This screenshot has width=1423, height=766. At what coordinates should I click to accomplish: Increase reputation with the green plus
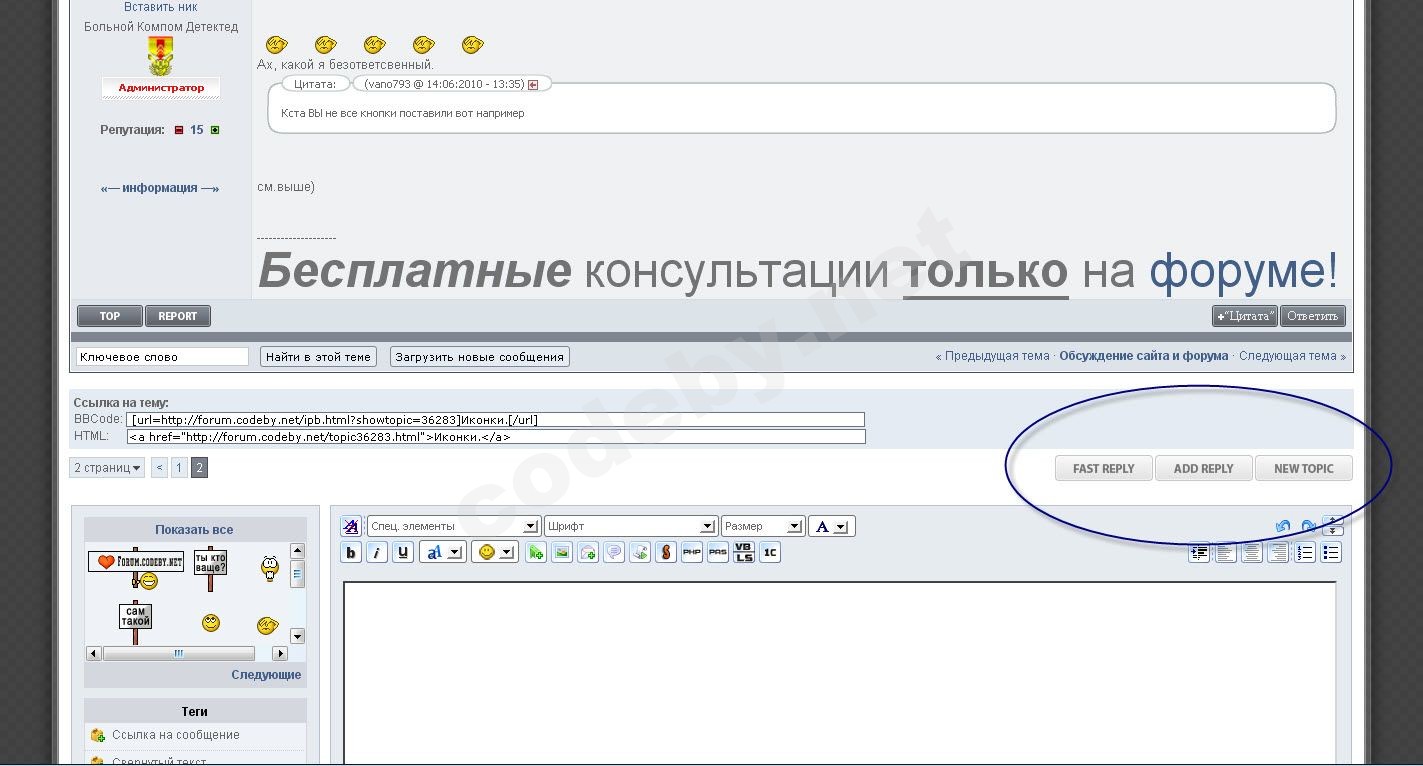pos(215,130)
